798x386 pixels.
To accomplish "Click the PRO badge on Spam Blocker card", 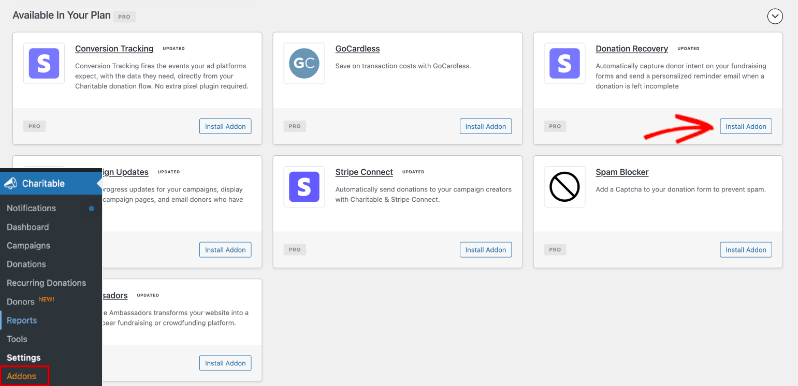I will pos(555,250).
